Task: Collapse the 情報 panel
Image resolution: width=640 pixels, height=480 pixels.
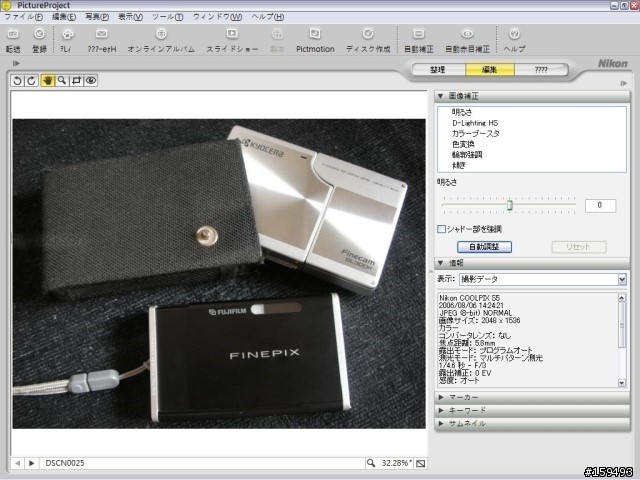Action: pos(440,263)
